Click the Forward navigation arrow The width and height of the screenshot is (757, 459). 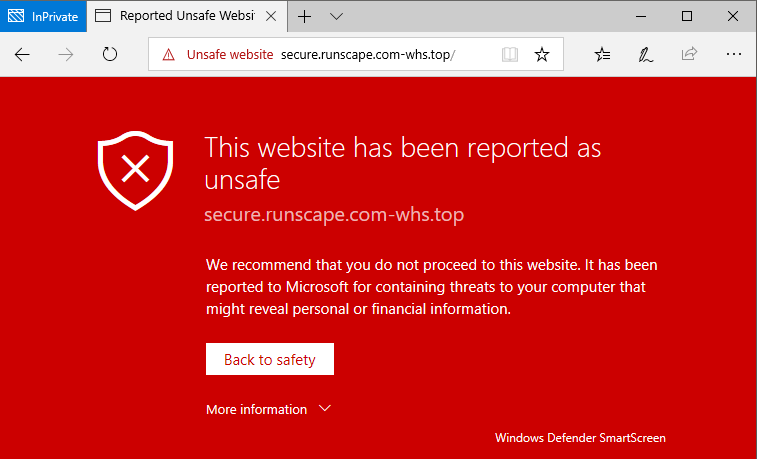pyautogui.click(x=66, y=55)
